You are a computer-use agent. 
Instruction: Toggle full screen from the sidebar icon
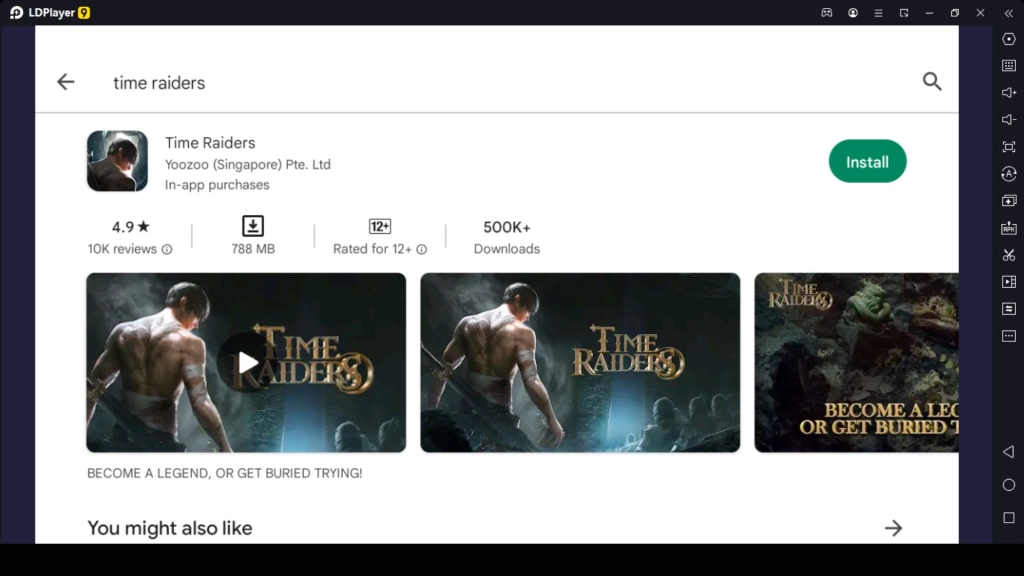1009,147
